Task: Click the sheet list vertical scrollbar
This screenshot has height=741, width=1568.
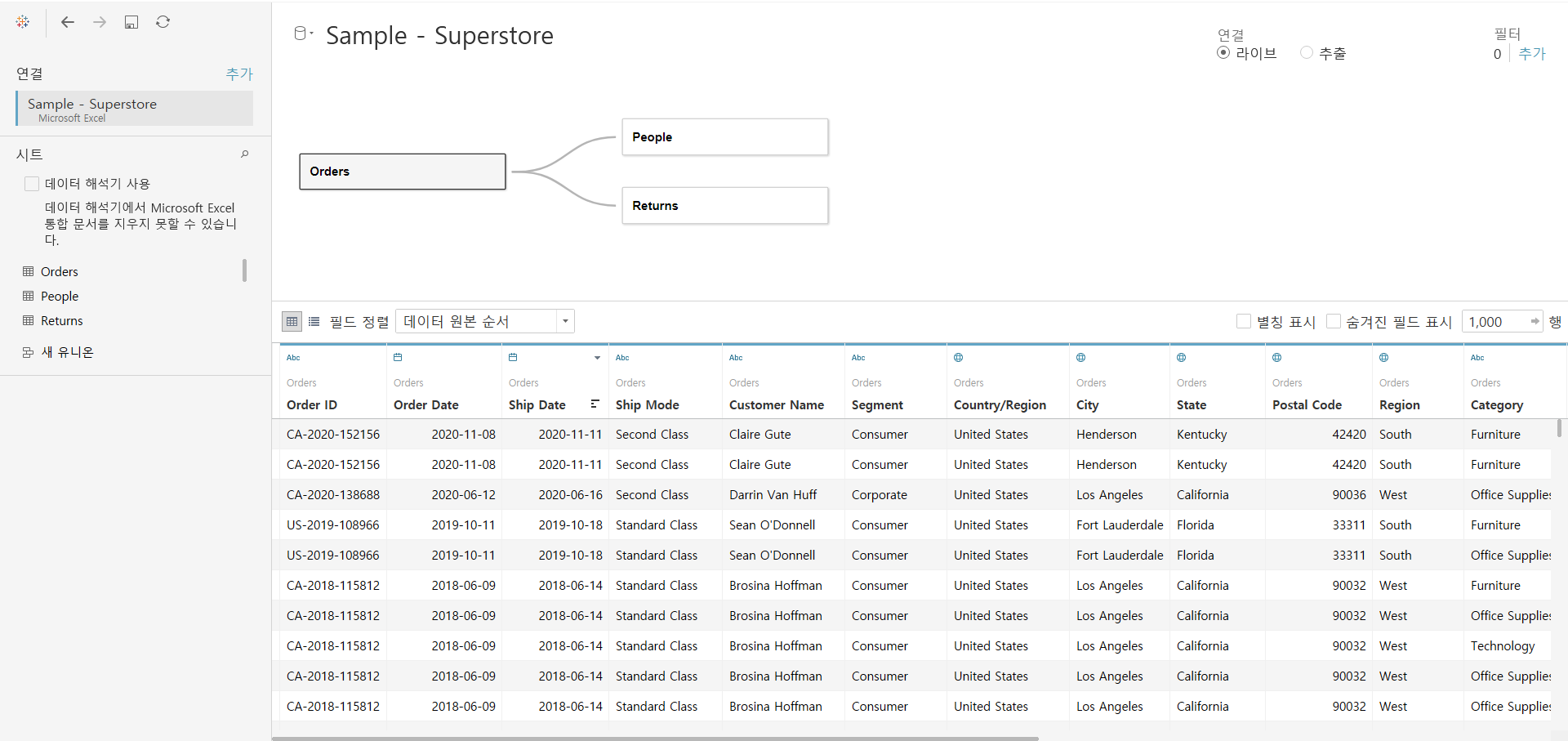Action: [x=244, y=270]
